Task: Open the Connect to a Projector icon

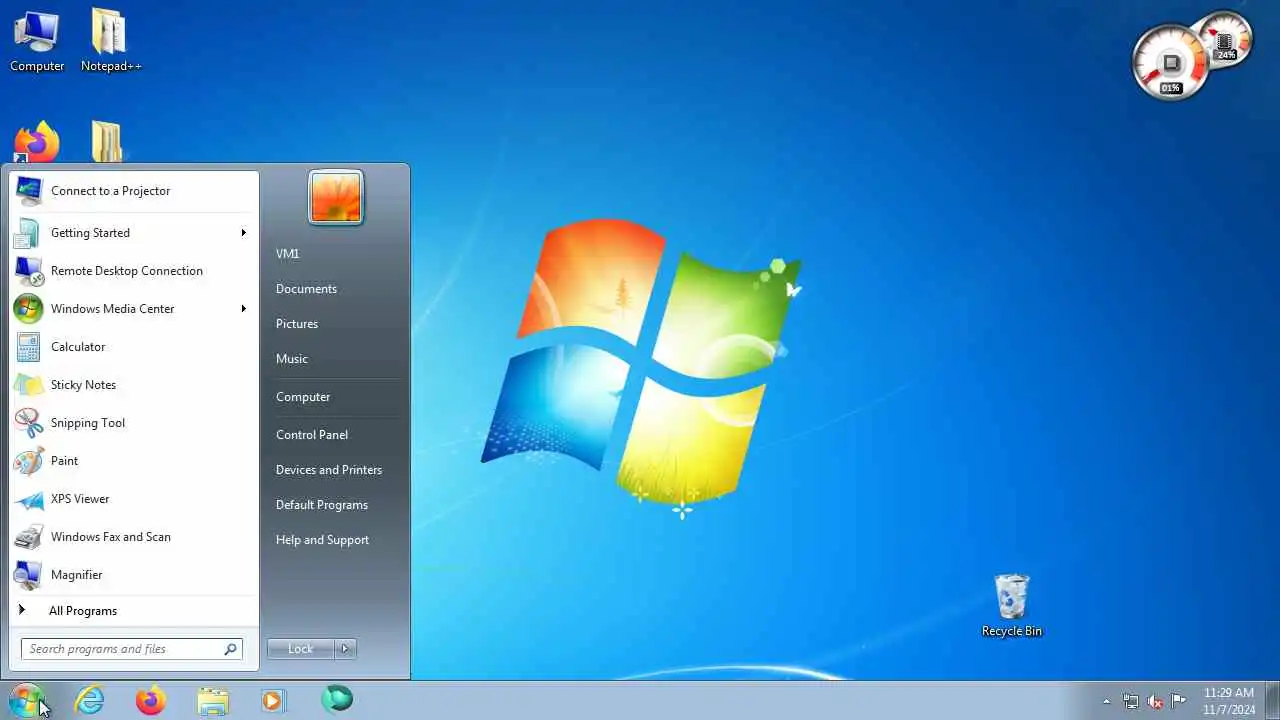Action: point(29,190)
